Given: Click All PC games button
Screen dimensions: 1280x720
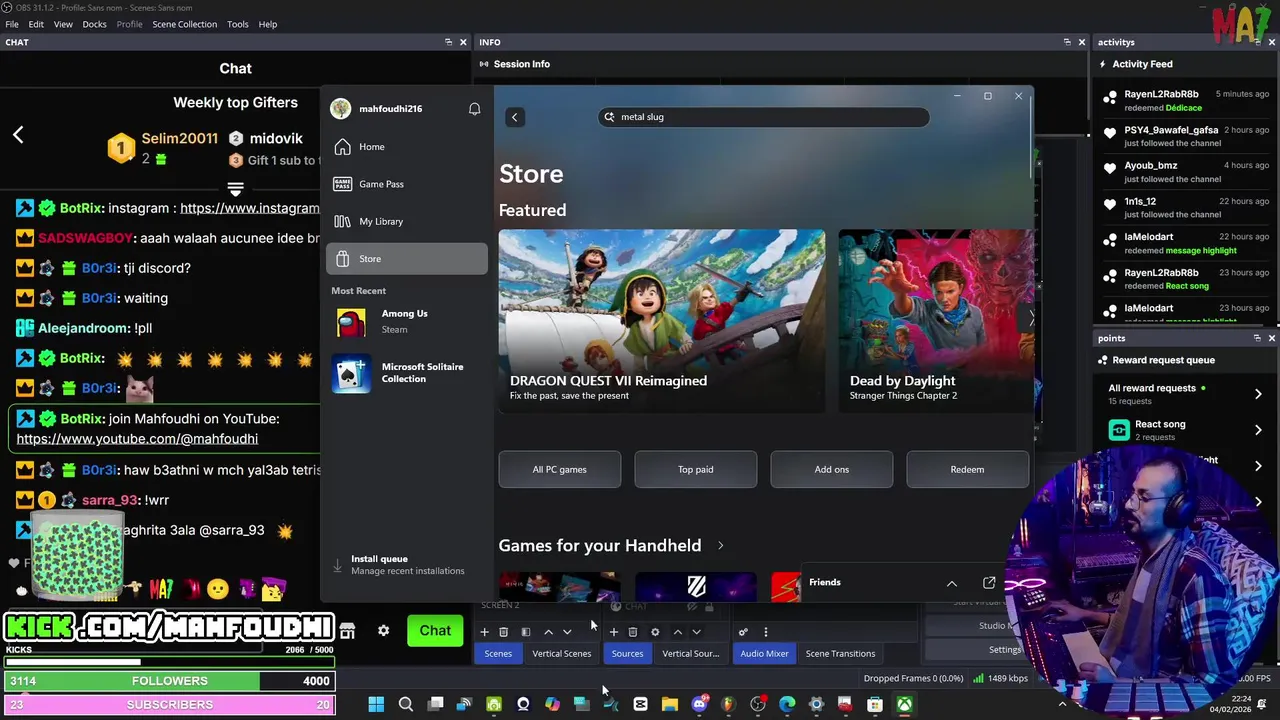Looking at the screenshot, I should [x=560, y=469].
